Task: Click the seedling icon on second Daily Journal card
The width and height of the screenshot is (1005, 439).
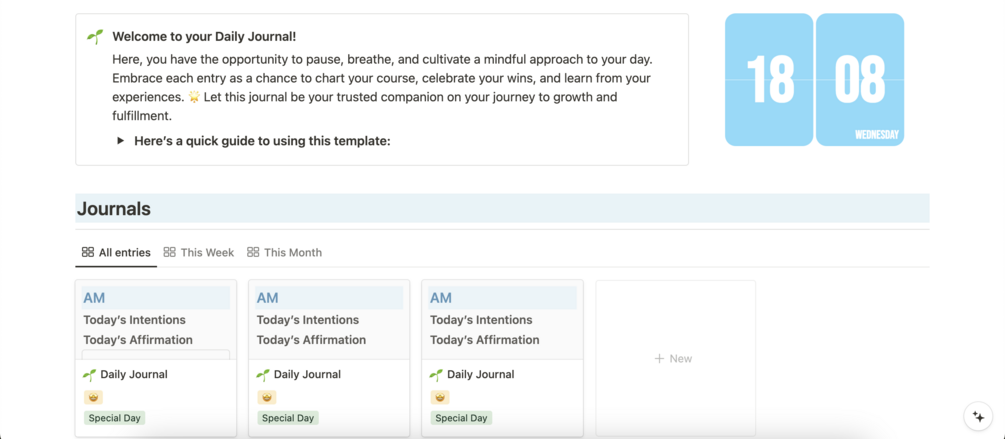Action: click(x=263, y=375)
